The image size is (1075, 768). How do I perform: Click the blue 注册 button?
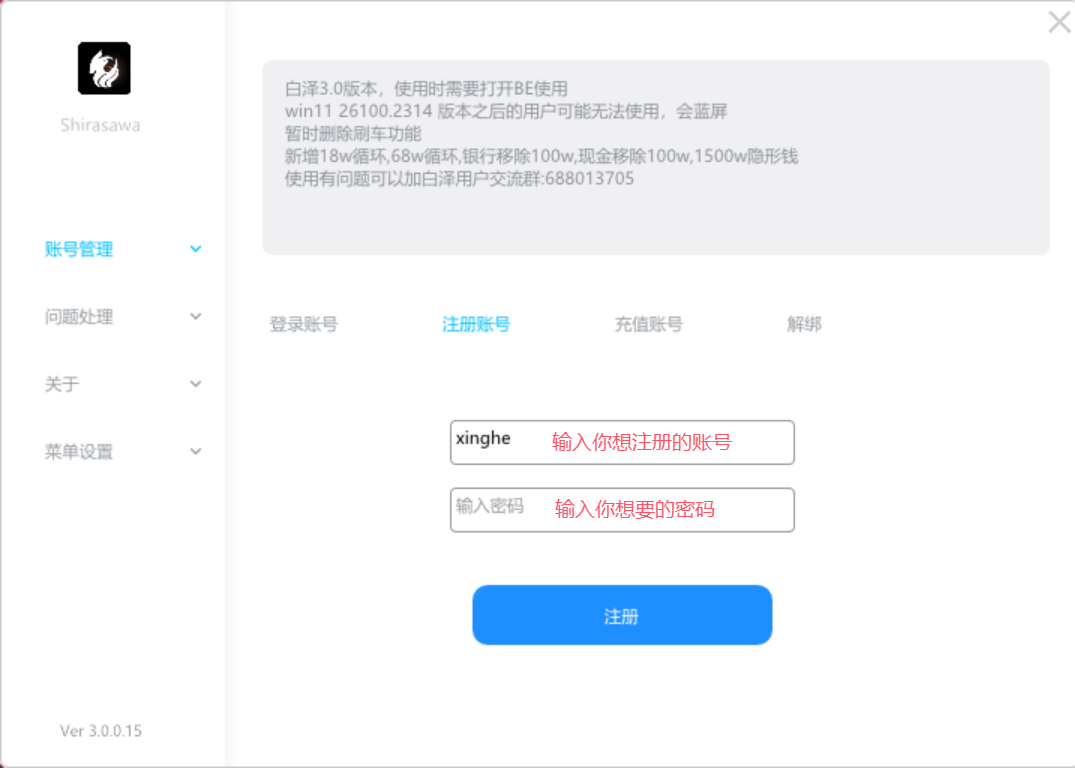[x=622, y=615]
